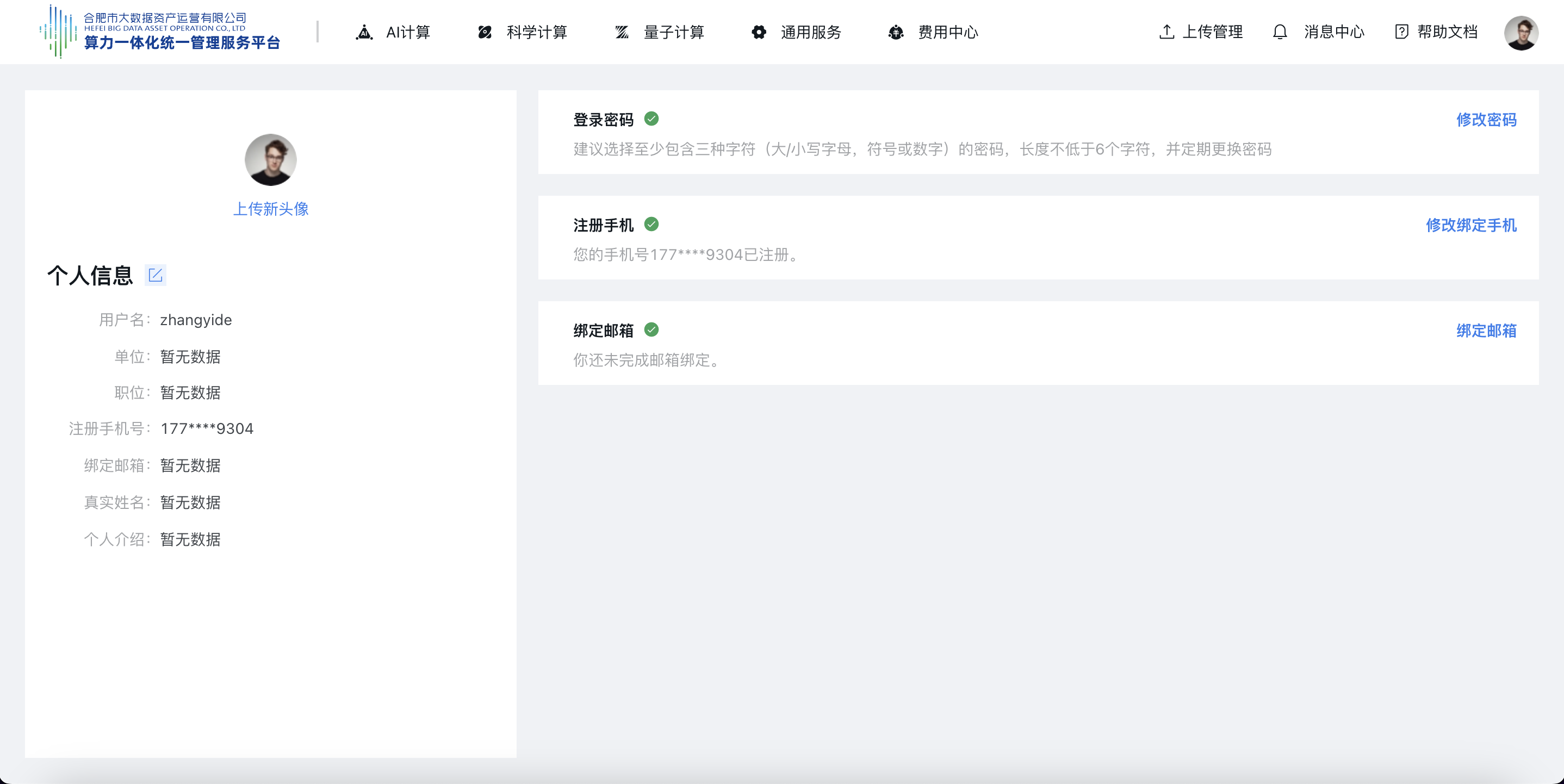Click the 费用中心 money bag icon
Screen dimensions: 1564x784
(896, 32)
